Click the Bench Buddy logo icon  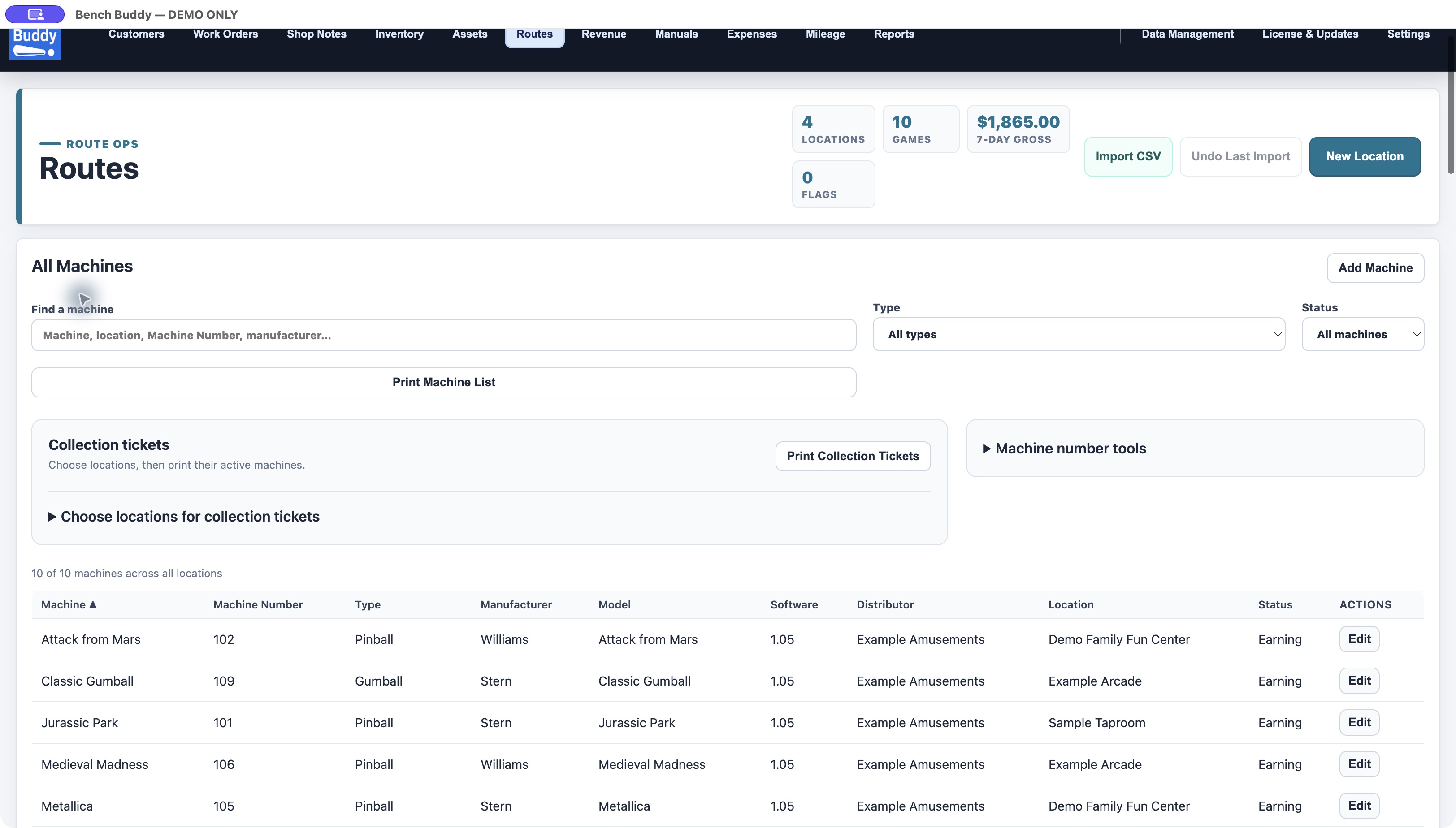coord(35,44)
